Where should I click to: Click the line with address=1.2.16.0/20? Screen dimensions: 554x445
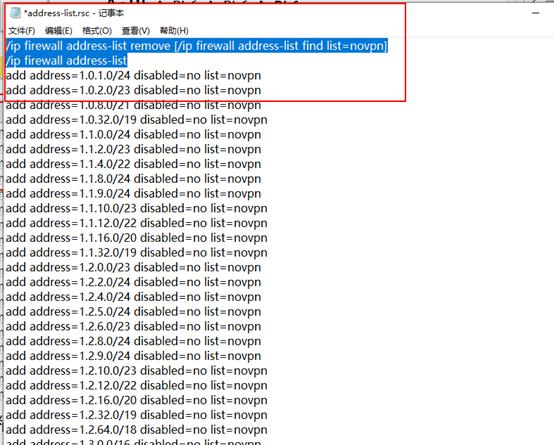pyautogui.click(x=136, y=400)
